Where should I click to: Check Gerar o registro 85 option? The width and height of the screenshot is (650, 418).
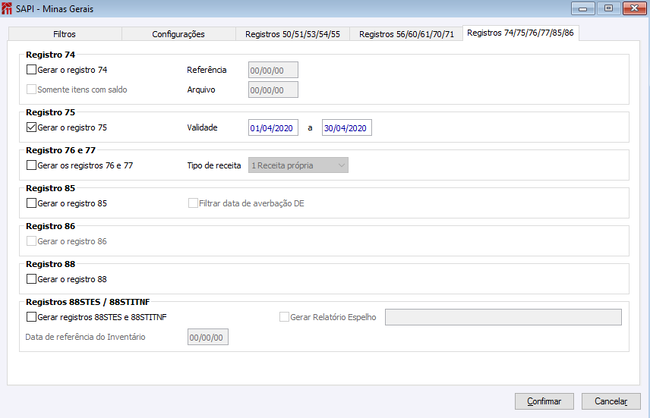tap(31, 203)
